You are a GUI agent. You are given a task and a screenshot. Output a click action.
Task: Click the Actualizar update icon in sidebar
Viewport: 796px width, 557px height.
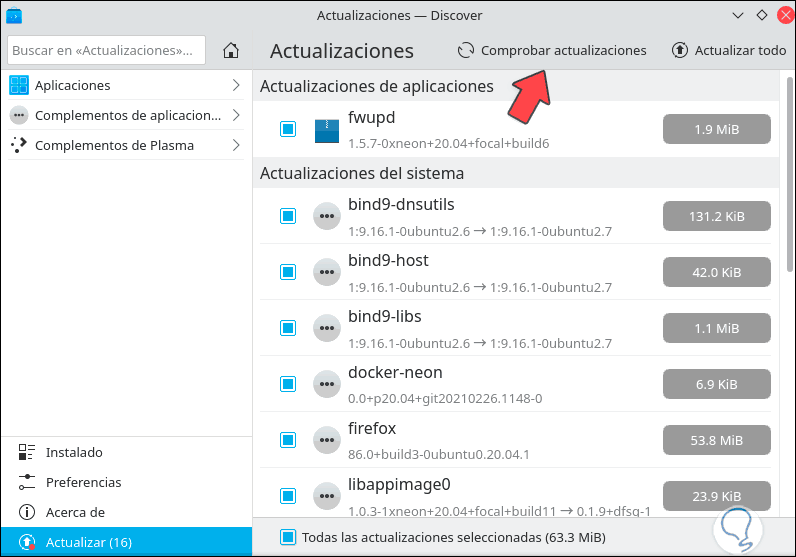coord(26,542)
